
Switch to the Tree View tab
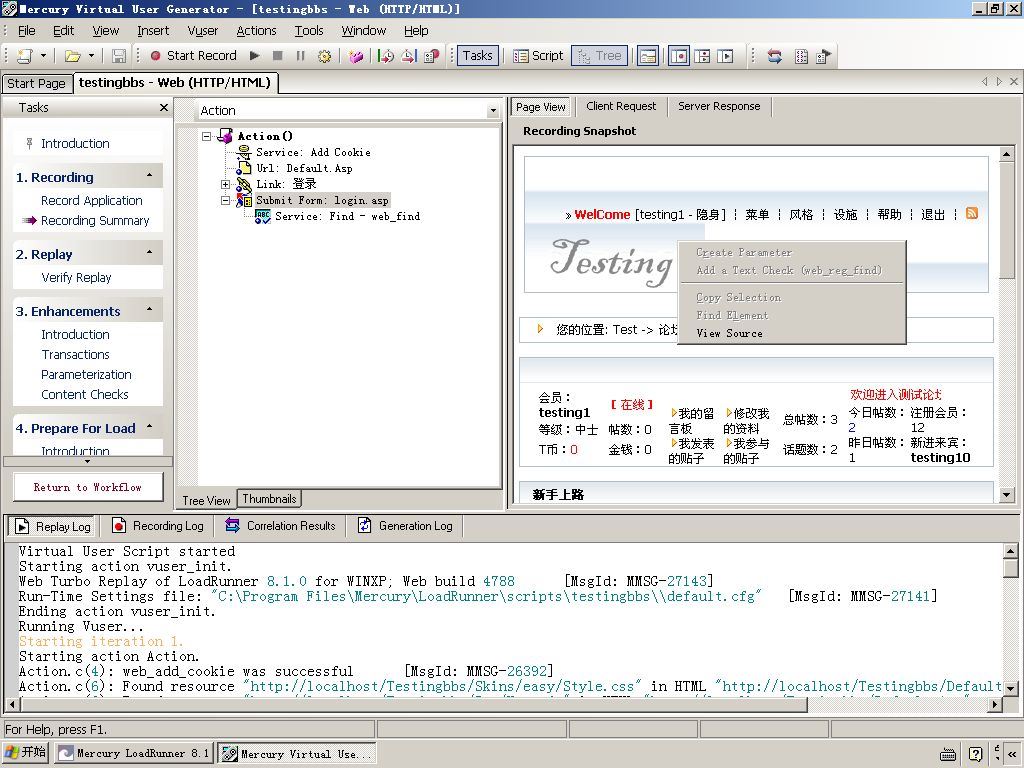tap(206, 500)
